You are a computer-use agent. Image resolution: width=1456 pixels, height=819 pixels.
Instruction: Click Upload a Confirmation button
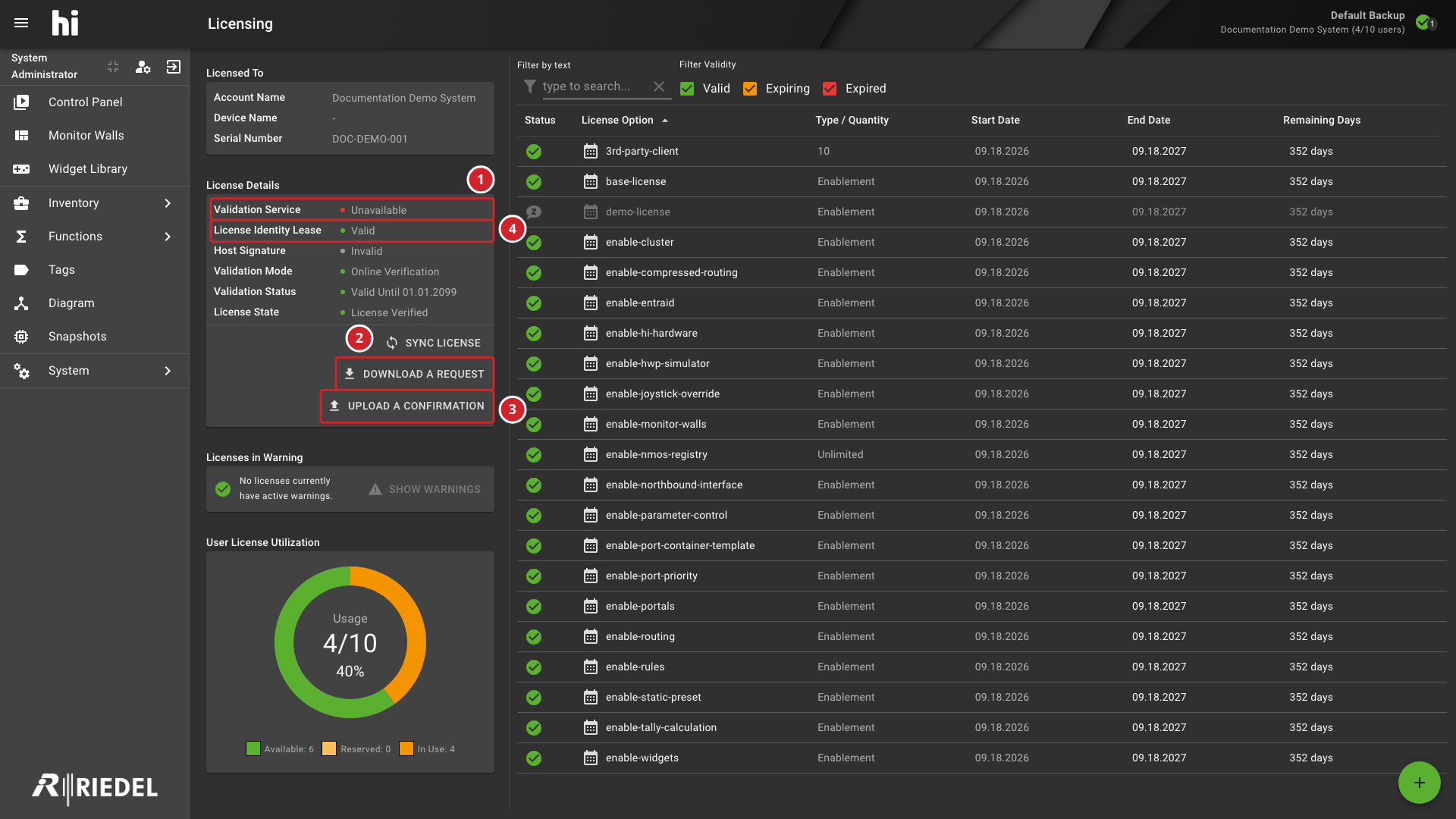407,406
